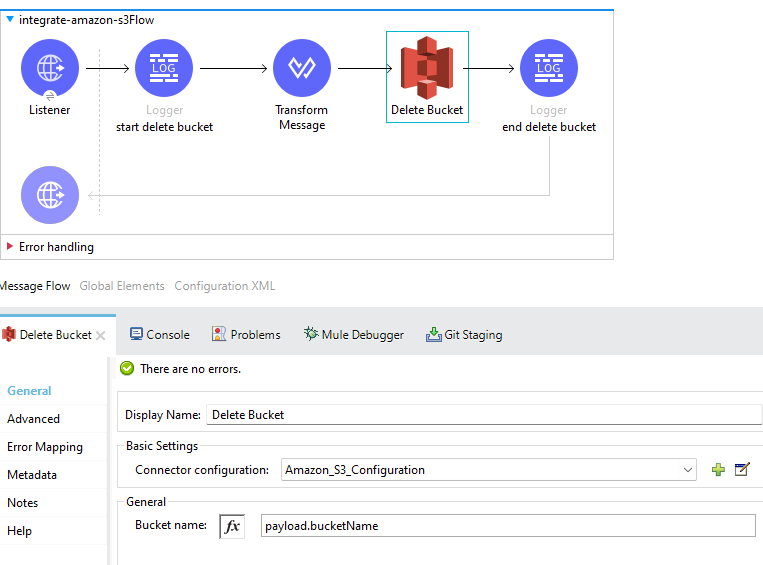Collapse the integrate-amazon-s3Flow flow
Viewport: 763px width, 565px height.
click(10, 19)
